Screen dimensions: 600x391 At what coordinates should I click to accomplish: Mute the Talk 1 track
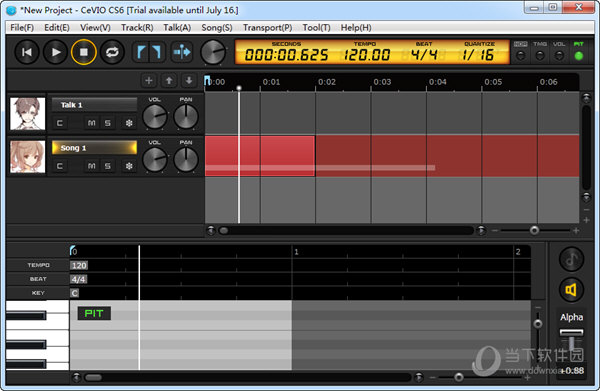pyautogui.click(x=91, y=123)
